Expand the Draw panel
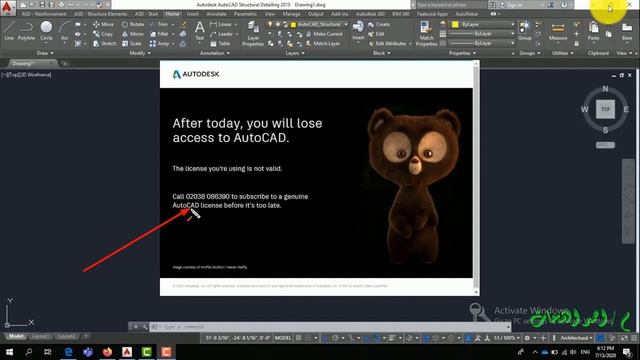Image resolution: width=640 pixels, height=360 pixels. [x=45, y=53]
